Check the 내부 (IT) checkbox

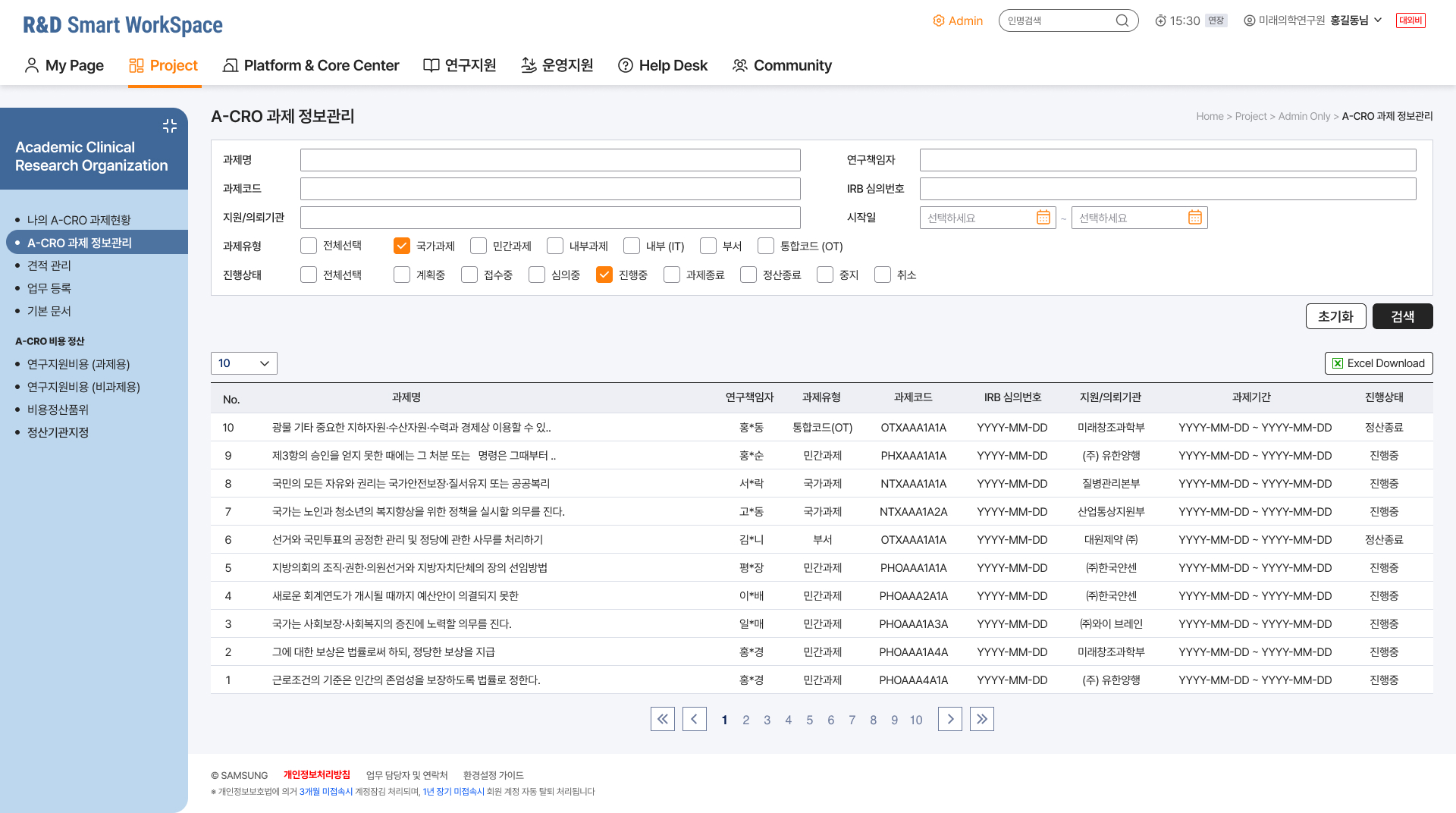tap(632, 246)
